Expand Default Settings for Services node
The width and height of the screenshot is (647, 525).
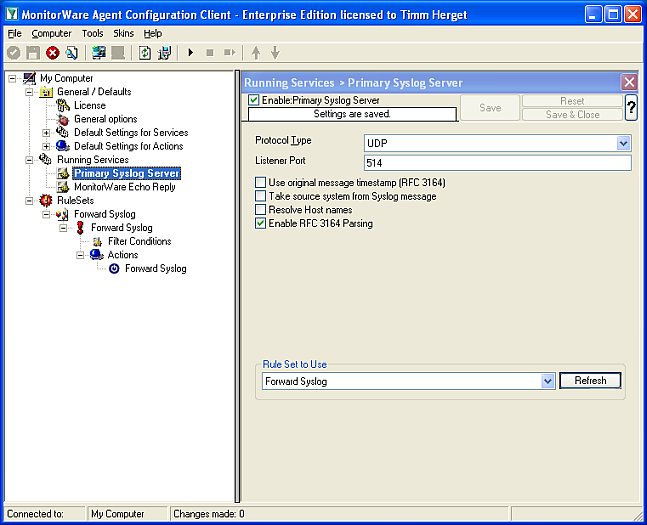click(x=46, y=132)
